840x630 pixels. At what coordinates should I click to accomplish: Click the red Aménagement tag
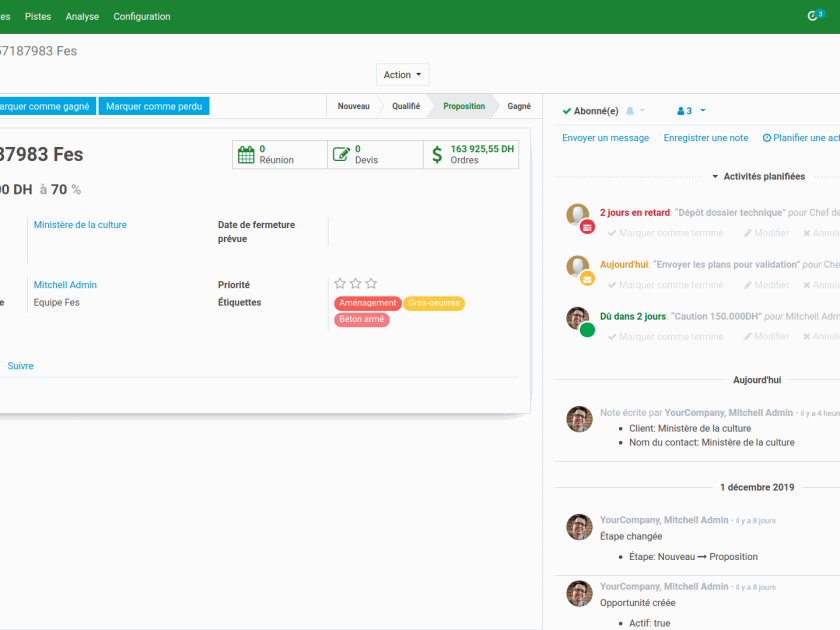coord(368,302)
